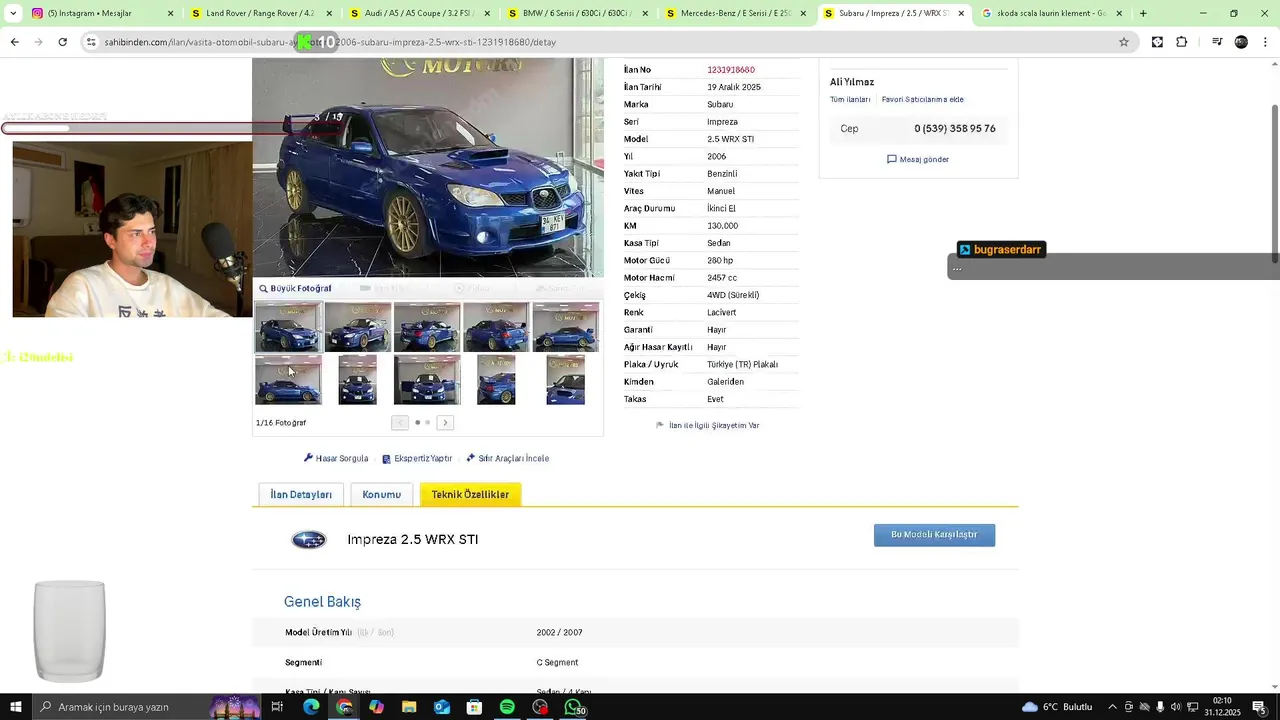1280x720 pixels.
Task: Open the taskbar volume speaker icon
Action: [1176, 707]
